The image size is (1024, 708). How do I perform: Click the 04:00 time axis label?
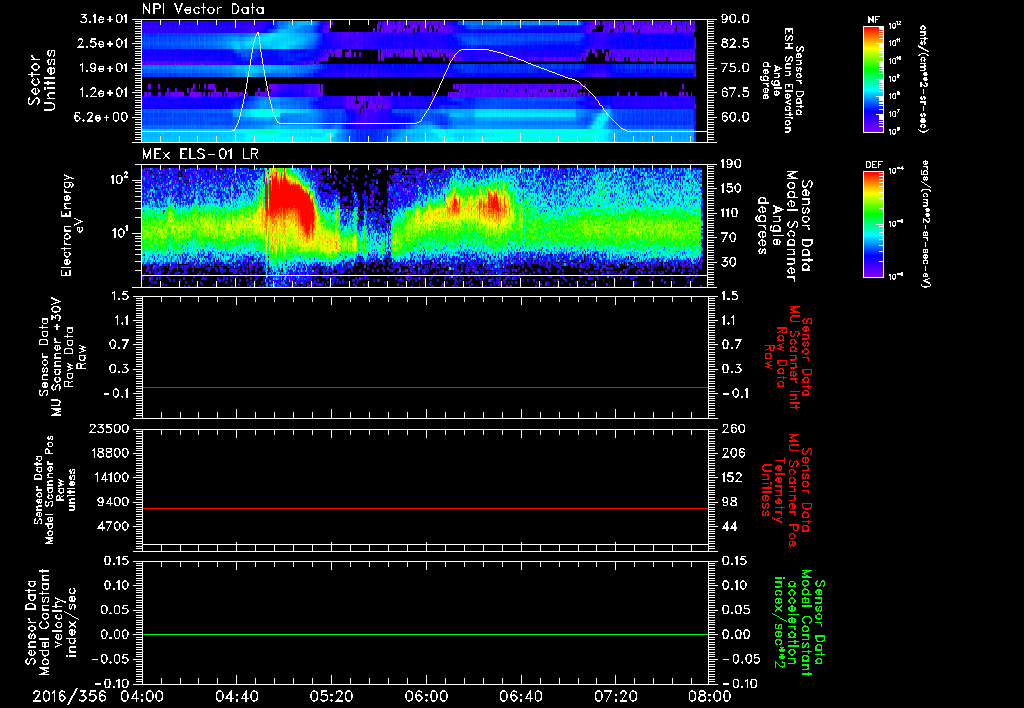(142, 697)
